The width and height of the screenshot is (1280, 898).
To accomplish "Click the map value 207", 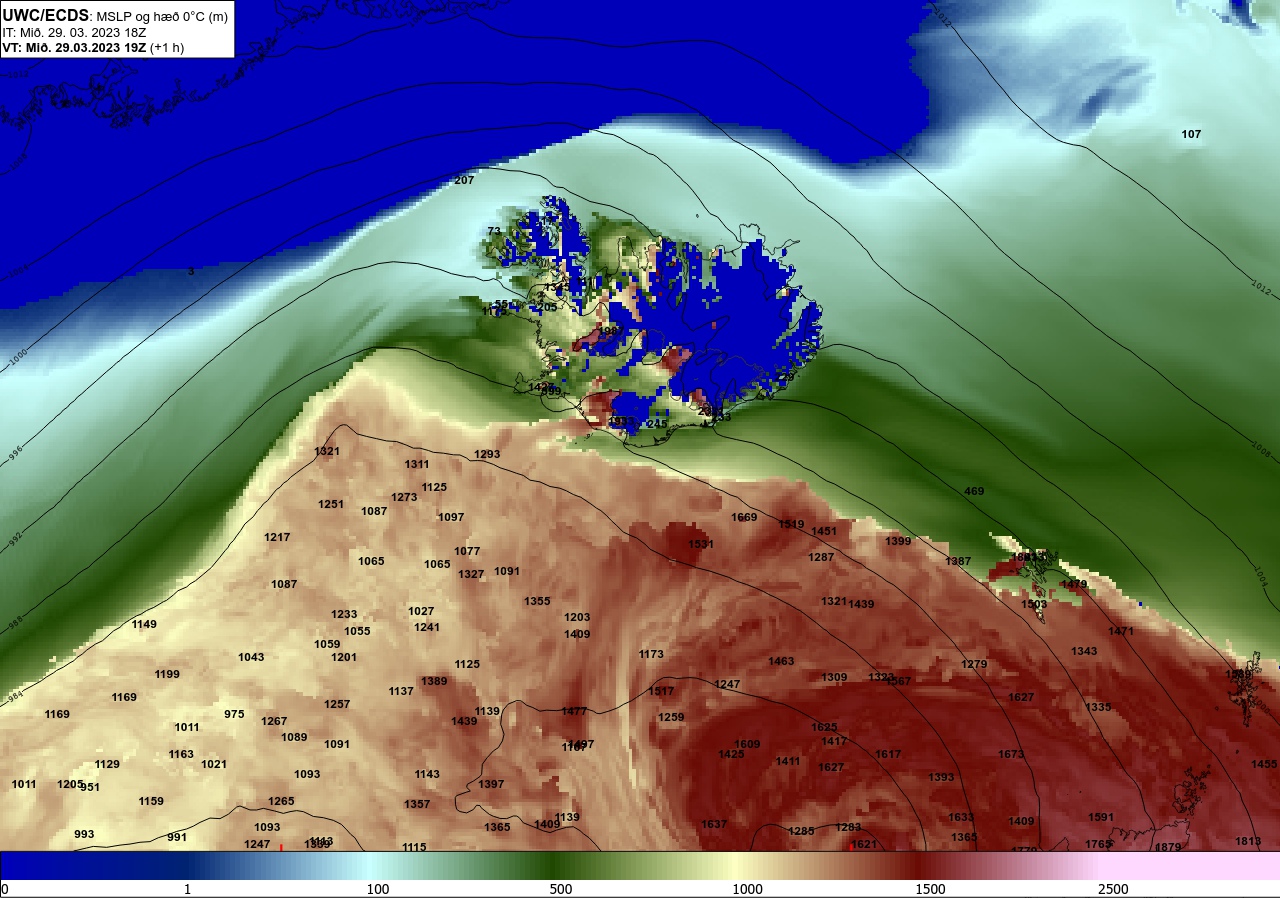I will point(464,180).
